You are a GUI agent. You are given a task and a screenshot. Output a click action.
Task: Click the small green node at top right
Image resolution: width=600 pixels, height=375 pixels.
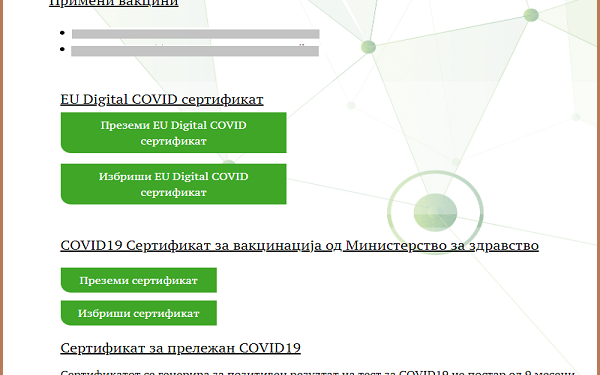tap(531, 15)
